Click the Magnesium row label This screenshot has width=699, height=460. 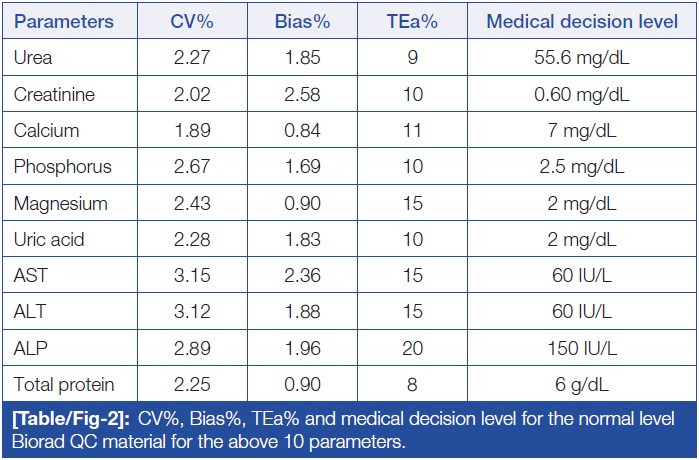tap(56, 202)
